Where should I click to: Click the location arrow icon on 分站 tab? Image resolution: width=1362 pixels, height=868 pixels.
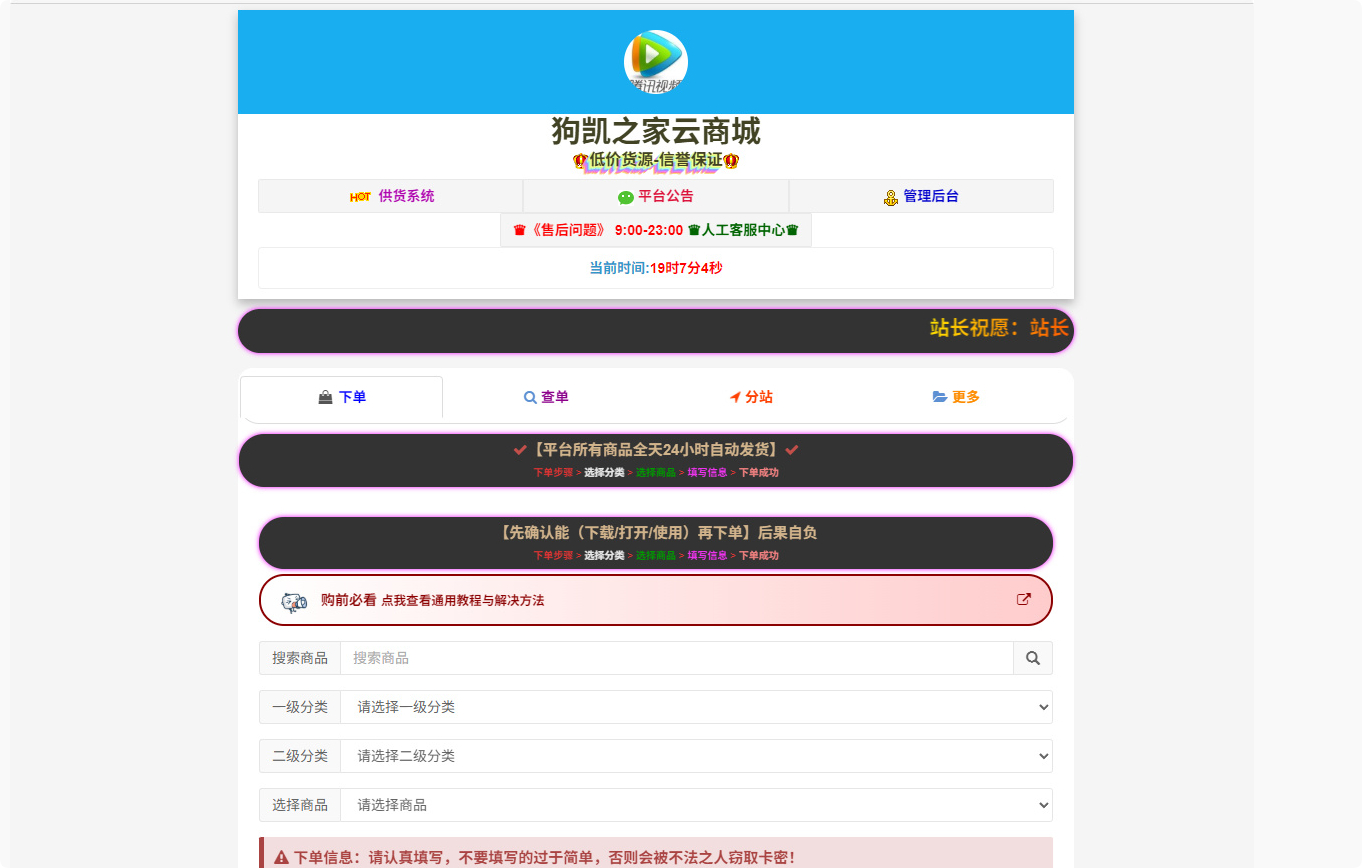point(735,397)
